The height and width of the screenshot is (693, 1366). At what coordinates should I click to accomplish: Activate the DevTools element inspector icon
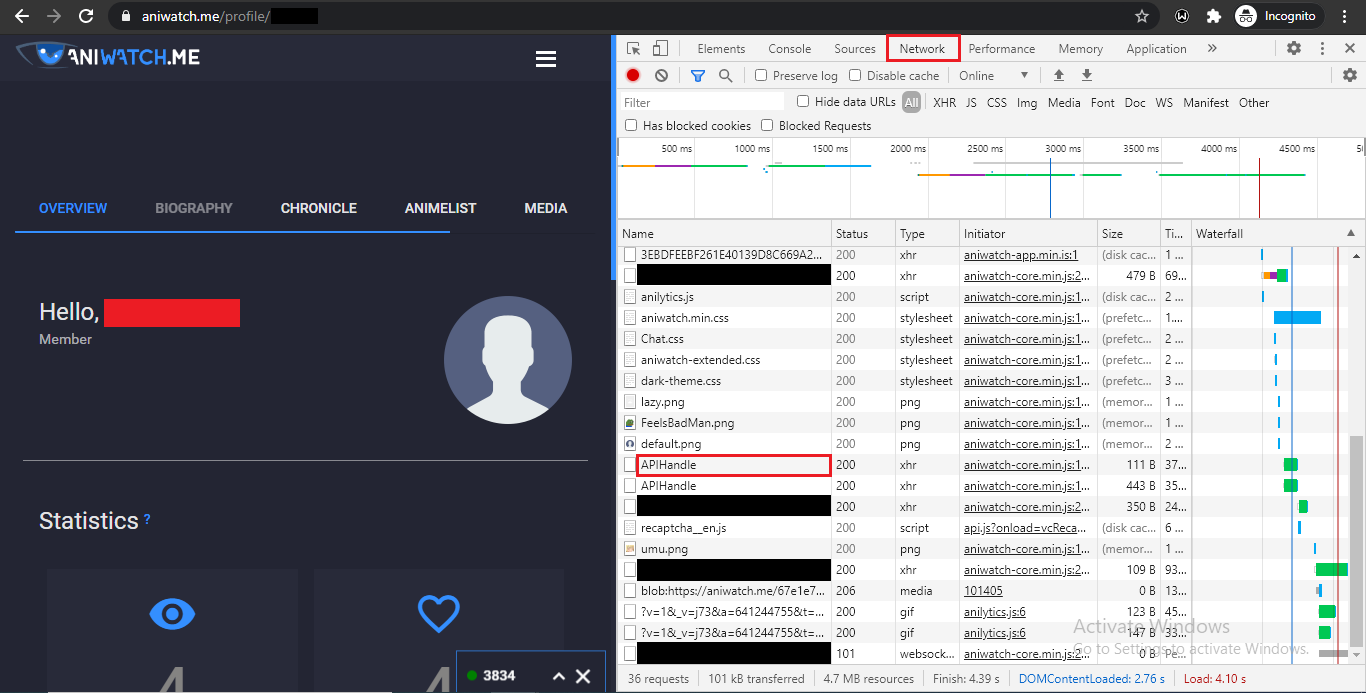634,48
